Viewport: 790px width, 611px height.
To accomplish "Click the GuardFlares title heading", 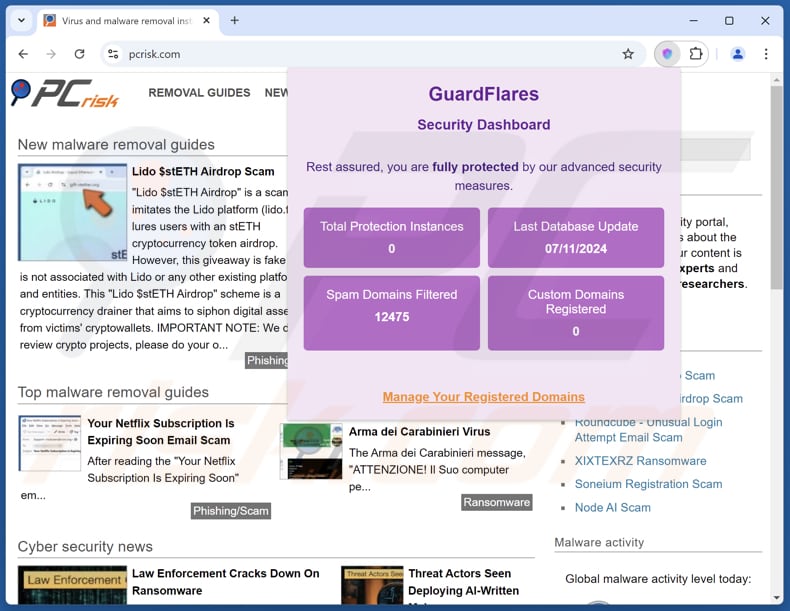I will (x=484, y=94).
